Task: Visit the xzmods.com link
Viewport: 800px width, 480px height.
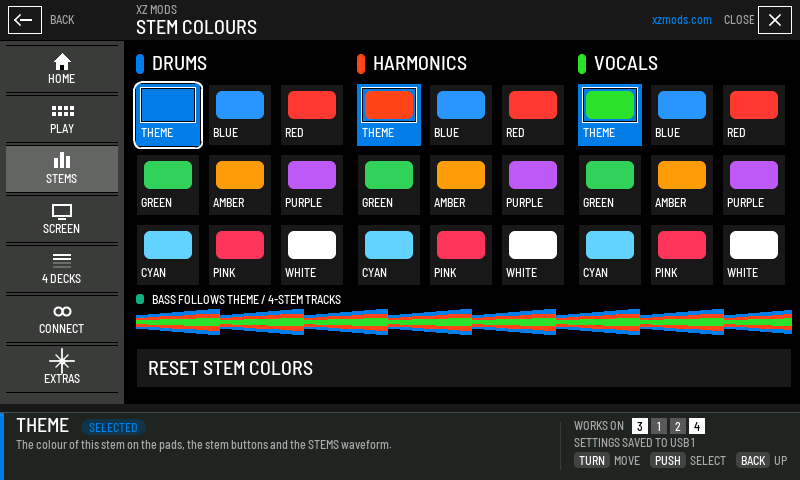Action: [681, 20]
